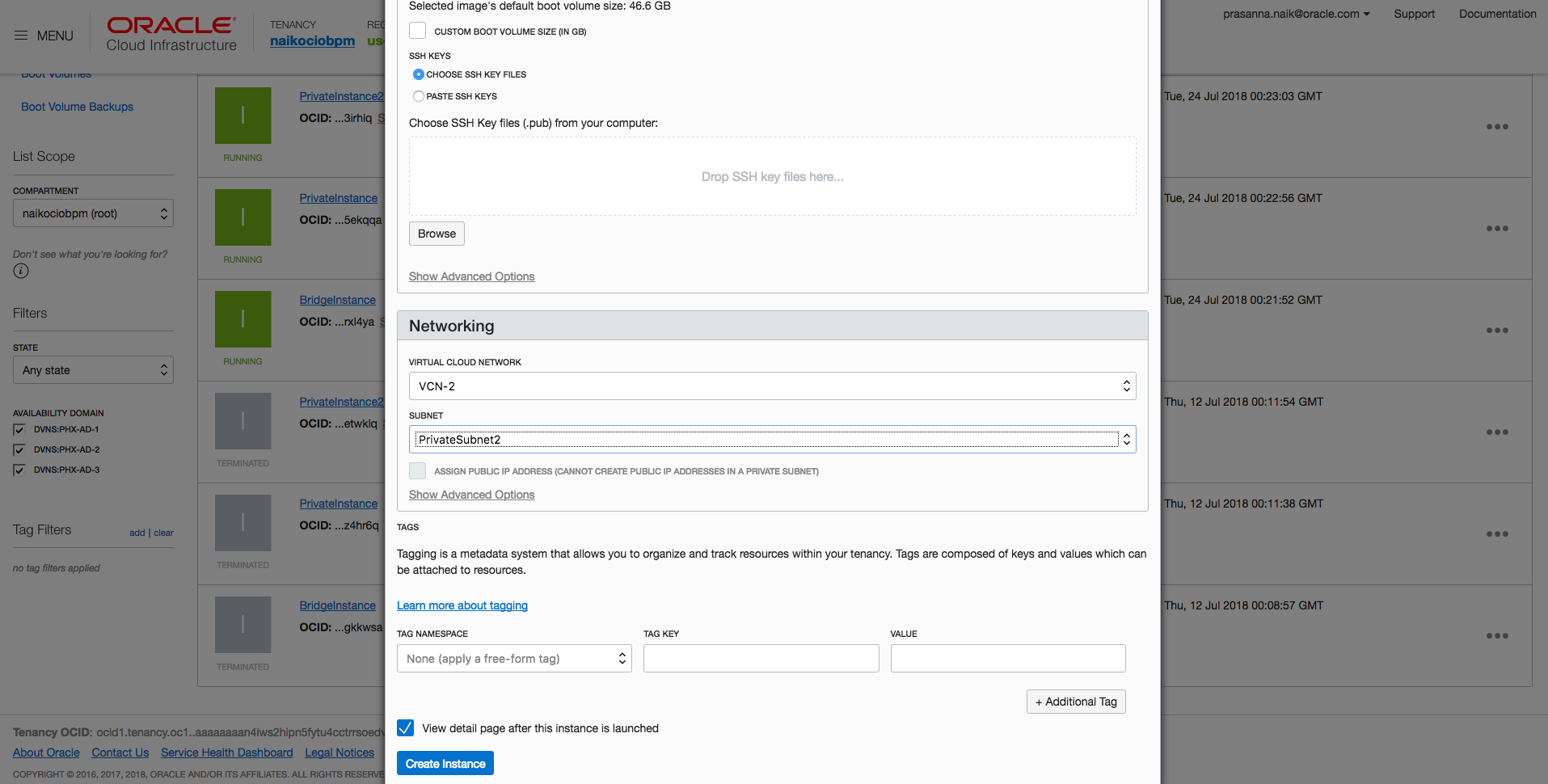Open the Learn more about tagging link
The width and height of the screenshot is (1548, 784).
click(462, 605)
